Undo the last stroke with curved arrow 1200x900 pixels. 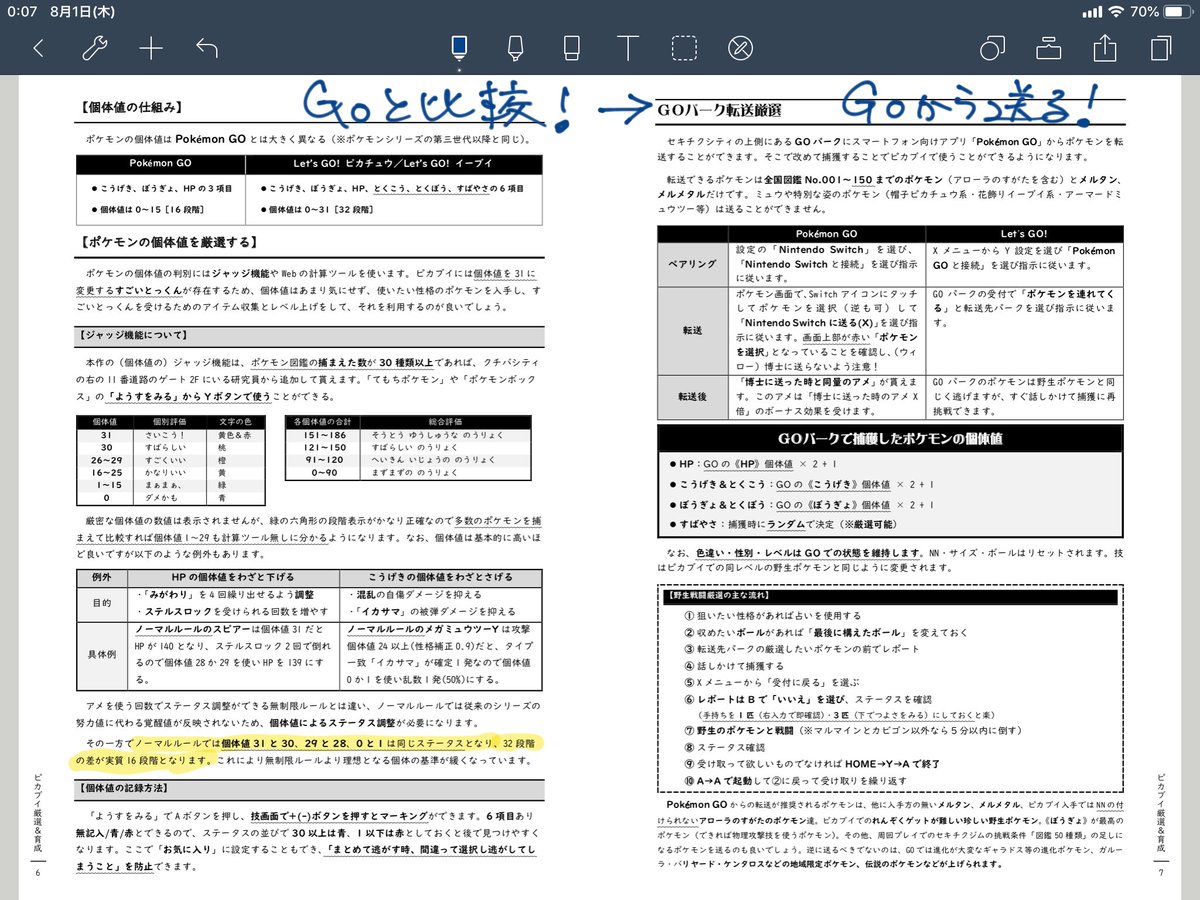tap(207, 48)
